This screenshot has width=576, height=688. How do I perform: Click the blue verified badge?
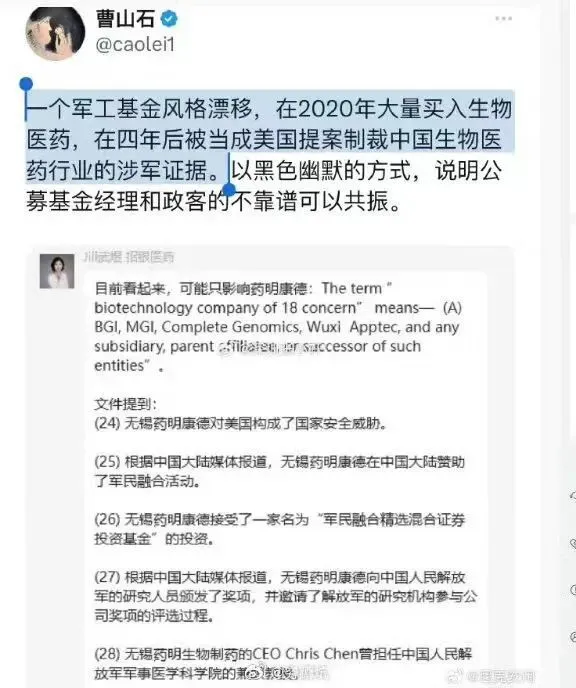point(169,19)
